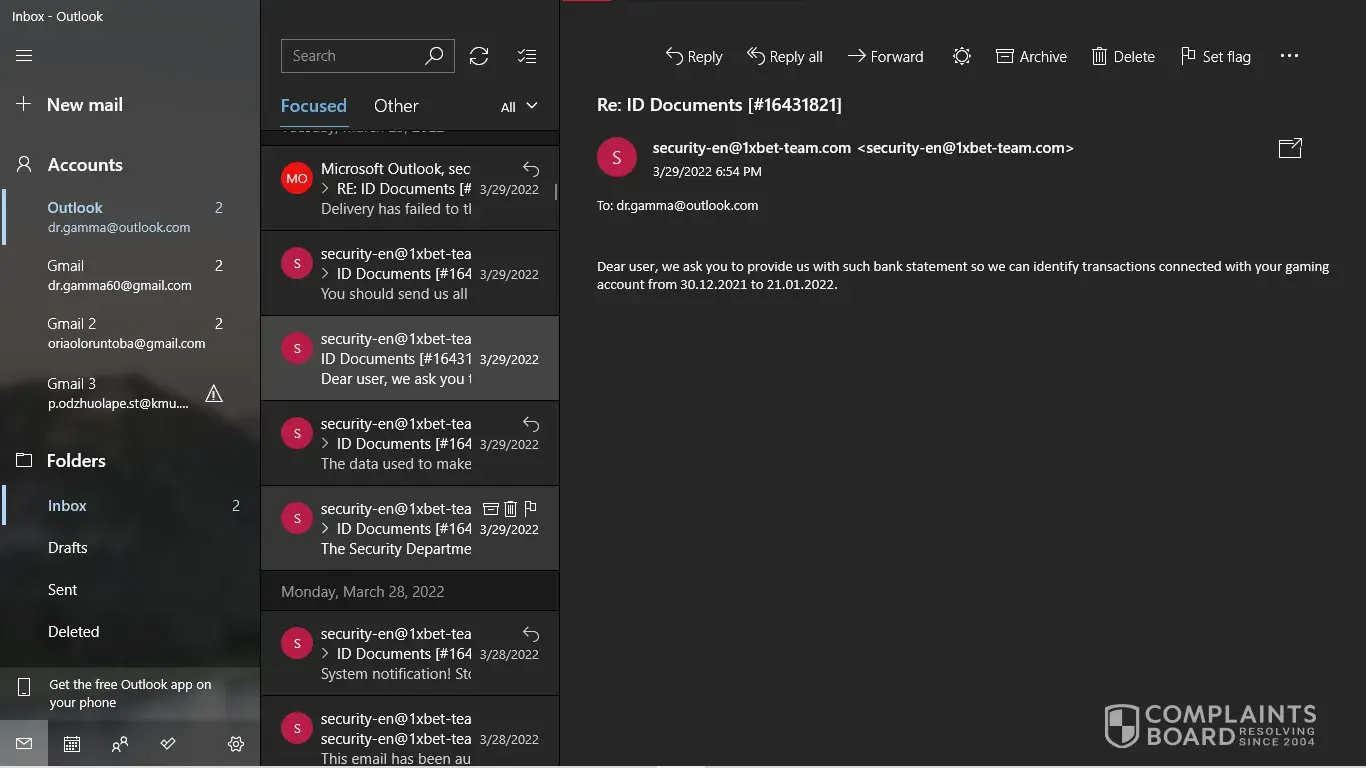This screenshot has height=768, width=1366.
Task: Open the Sent folder
Action: [62, 590]
